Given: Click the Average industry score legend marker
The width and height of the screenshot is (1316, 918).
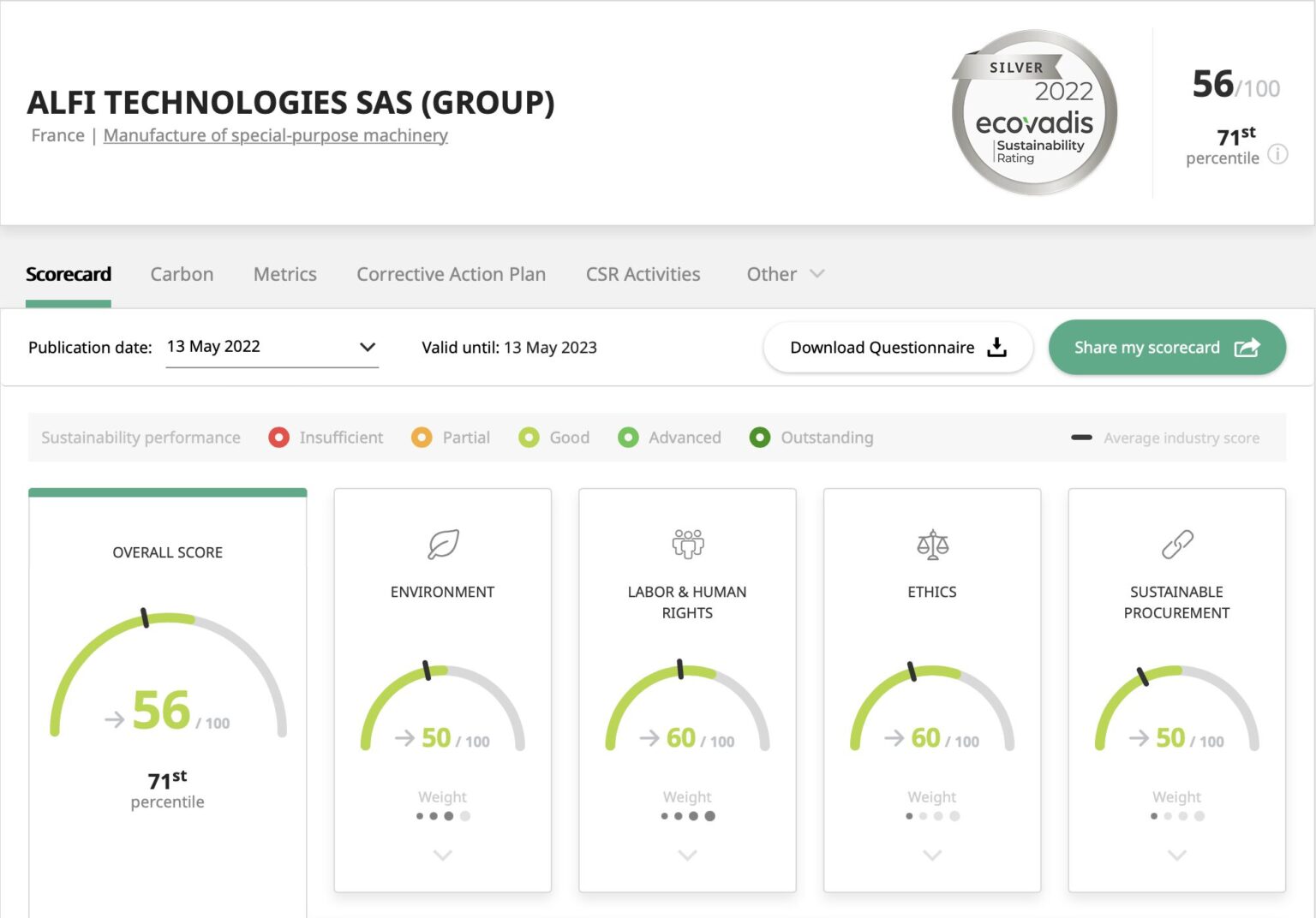Looking at the screenshot, I should [1083, 437].
